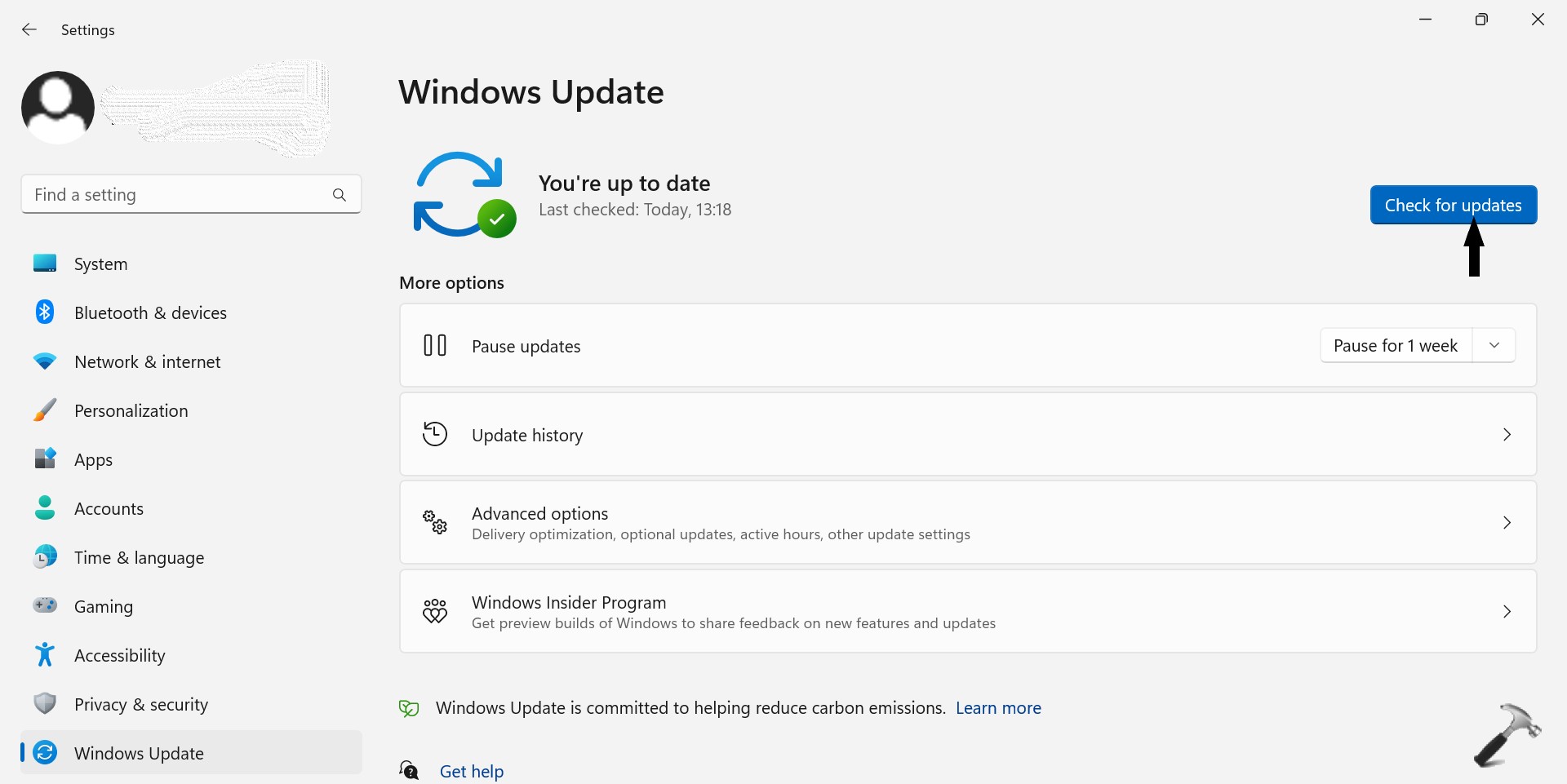Viewport: 1567px width, 784px height.
Task: Click the user profile avatar
Action: tap(58, 108)
